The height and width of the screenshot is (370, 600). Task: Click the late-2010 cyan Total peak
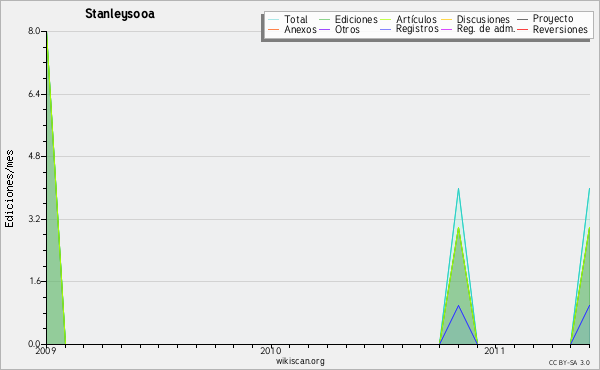pos(458,189)
